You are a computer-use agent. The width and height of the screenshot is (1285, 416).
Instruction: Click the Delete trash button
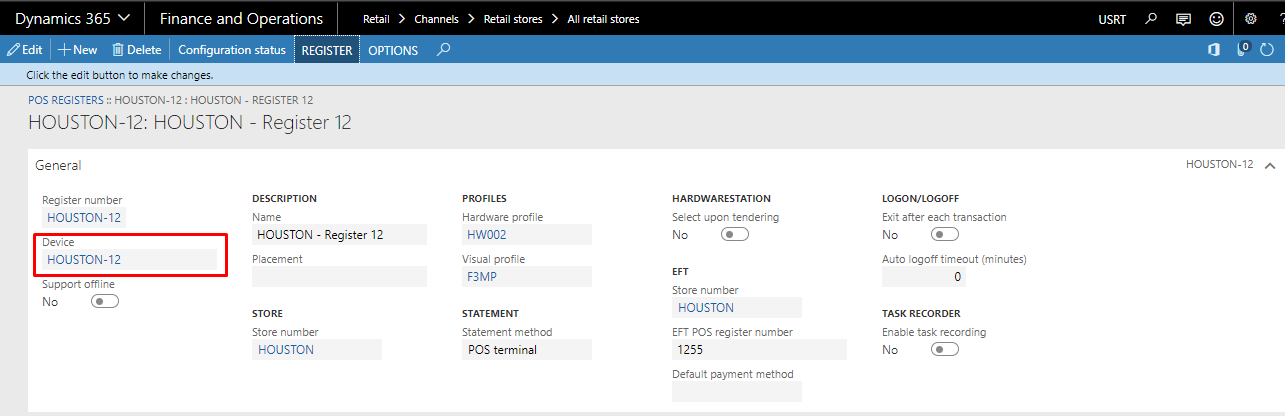pyautogui.click(x=136, y=49)
